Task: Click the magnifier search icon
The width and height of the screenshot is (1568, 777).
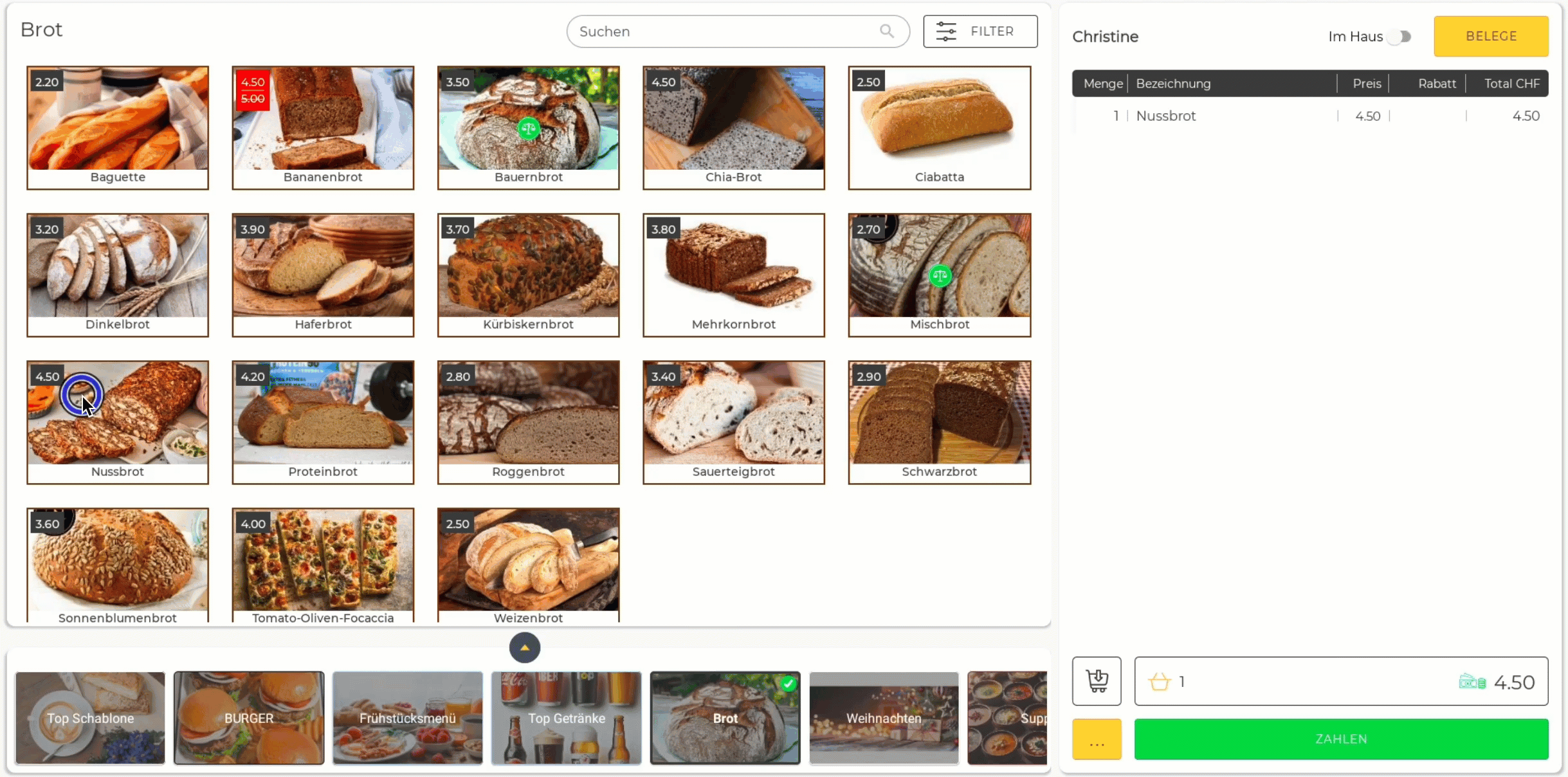Action: click(x=887, y=31)
